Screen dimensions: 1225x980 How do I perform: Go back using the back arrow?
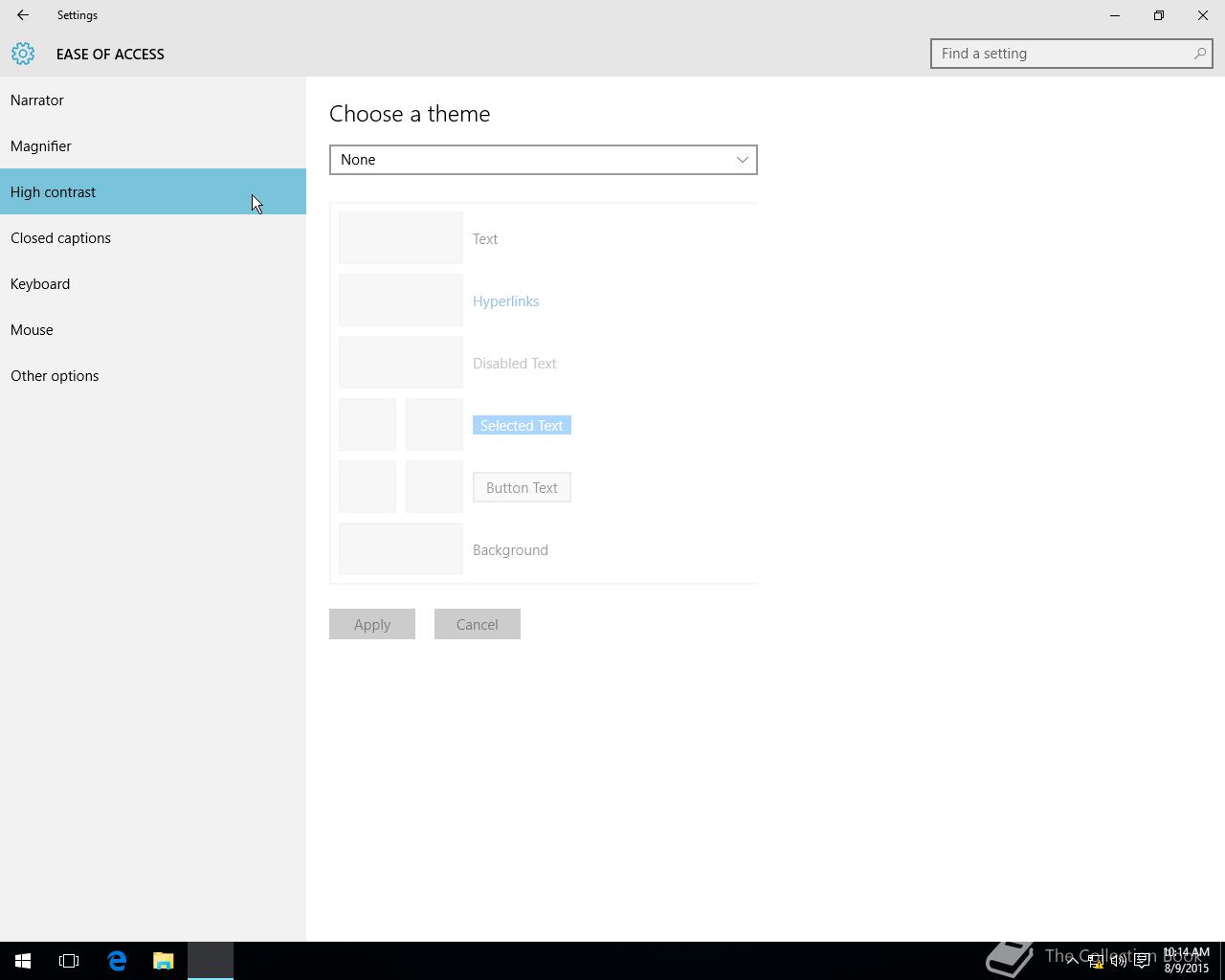point(23,15)
